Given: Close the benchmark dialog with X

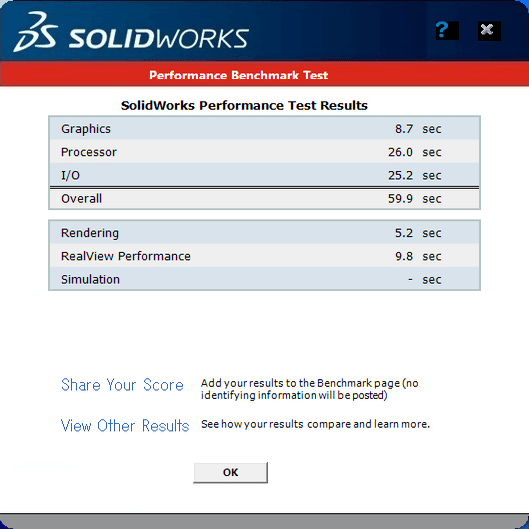Looking at the screenshot, I should point(489,31).
